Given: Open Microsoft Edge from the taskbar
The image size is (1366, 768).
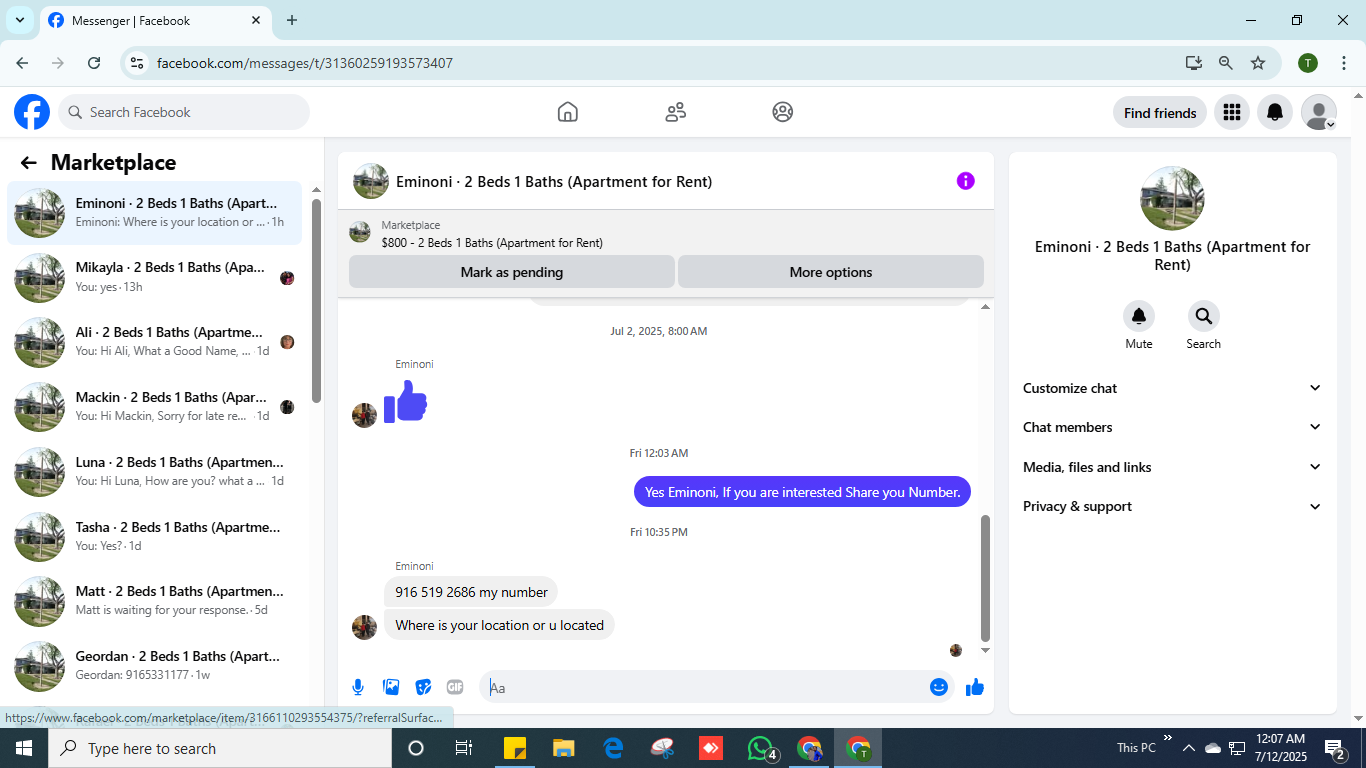Looking at the screenshot, I should 613,748.
